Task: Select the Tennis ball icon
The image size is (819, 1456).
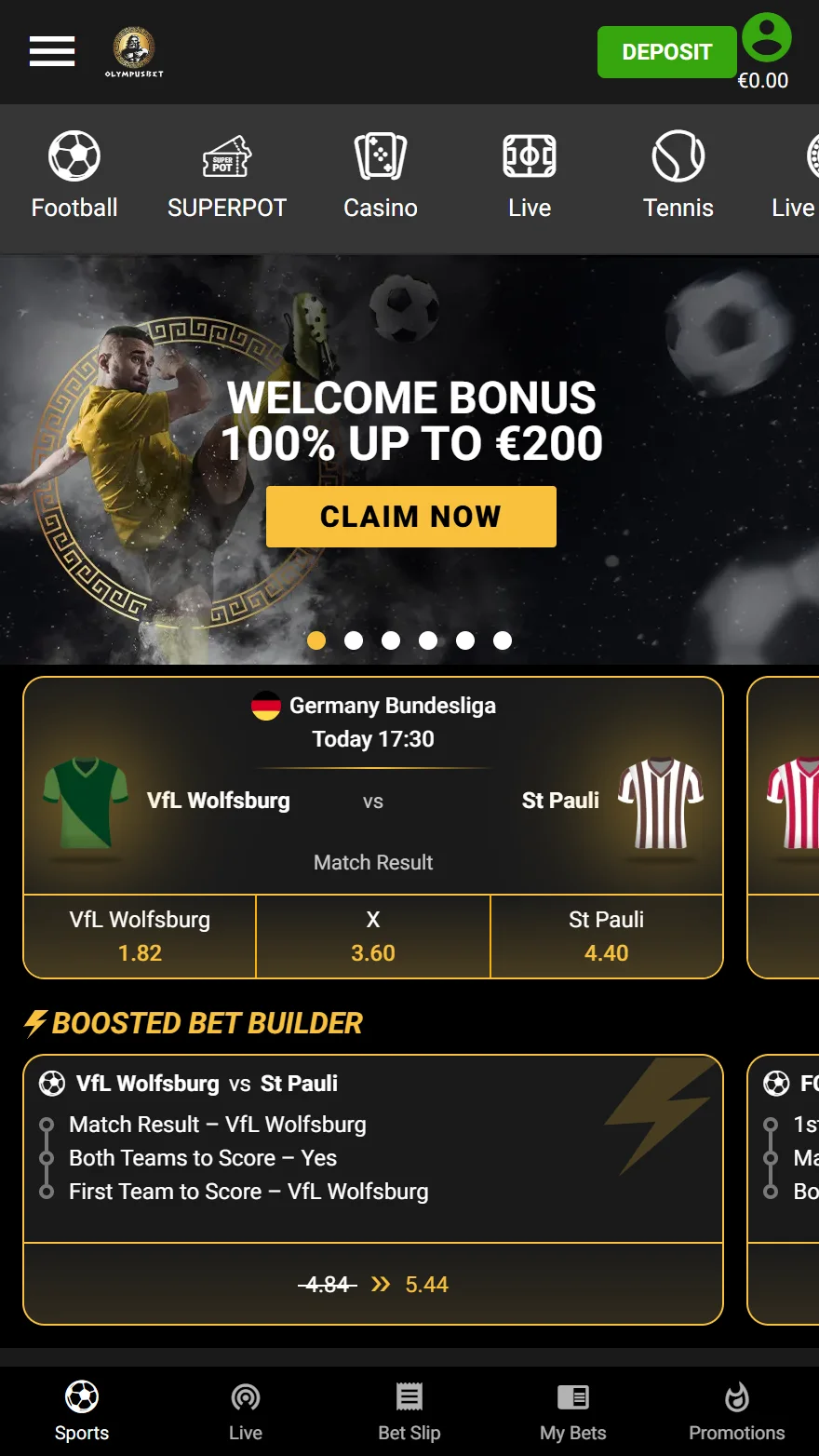Action: (678, 155)
